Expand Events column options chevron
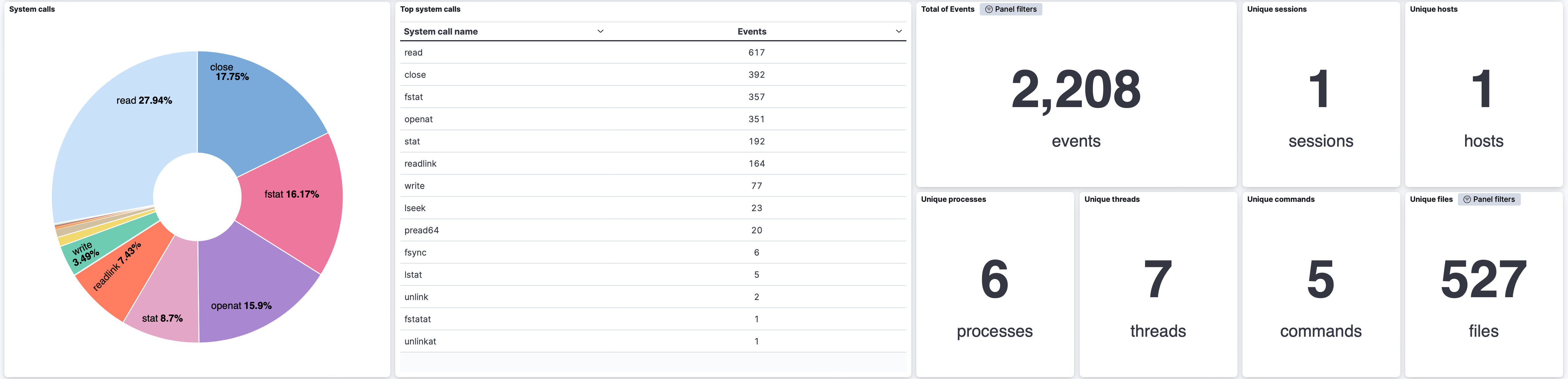The width and height of the screenshot is (1568, 379). (x=898, y=31)
